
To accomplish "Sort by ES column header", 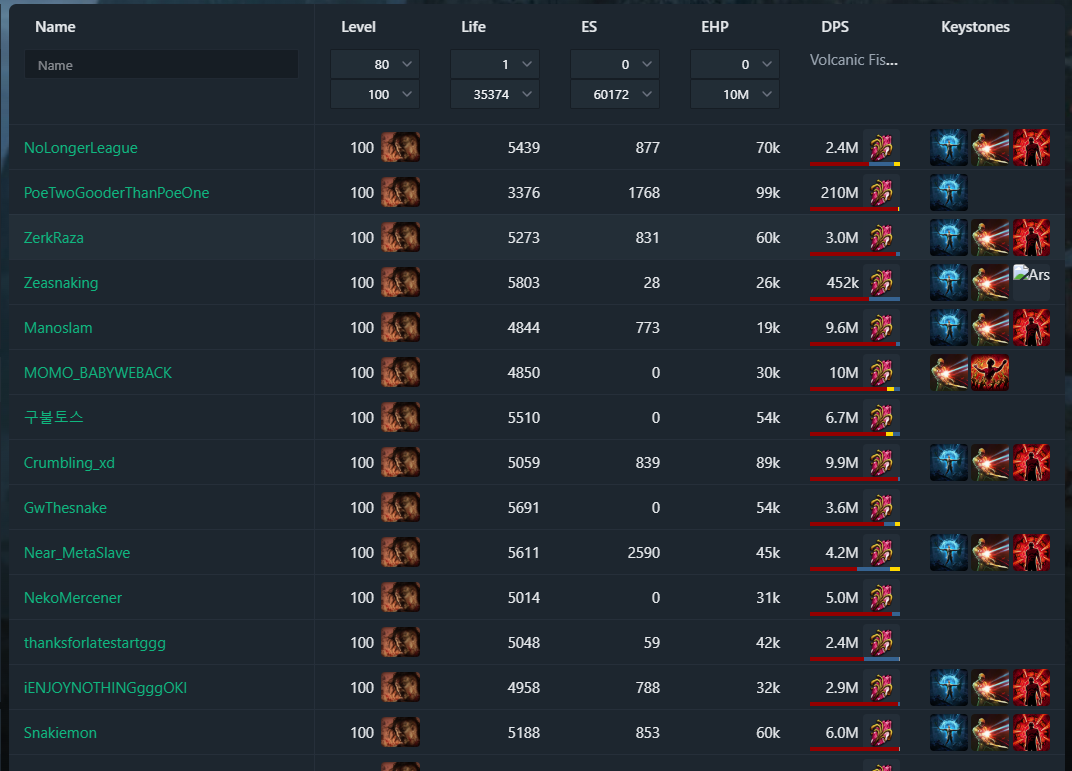I will point(589,27).
